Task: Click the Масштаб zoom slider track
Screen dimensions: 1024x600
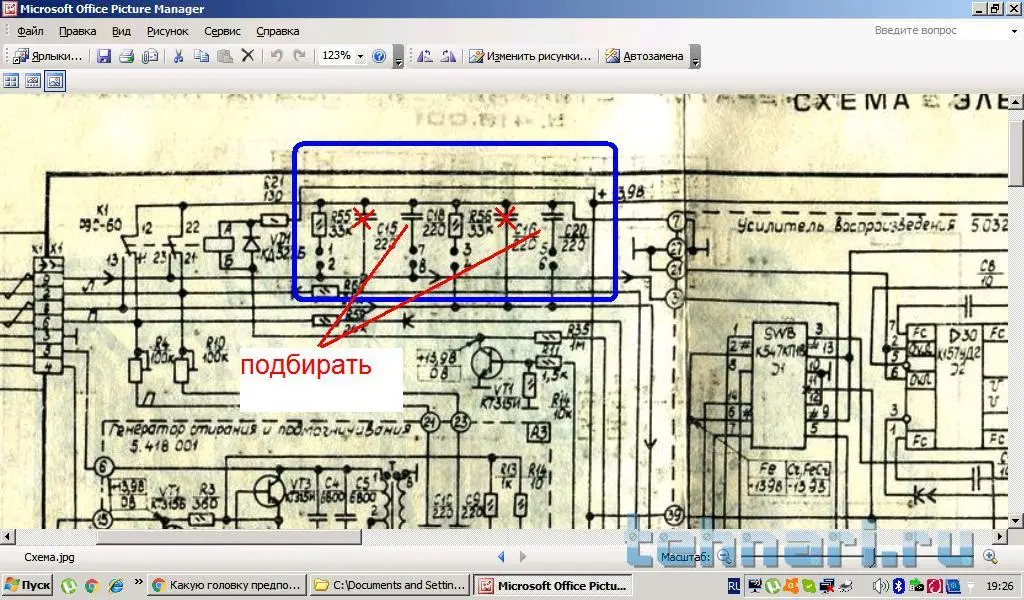Action: (x=857, y=557)
